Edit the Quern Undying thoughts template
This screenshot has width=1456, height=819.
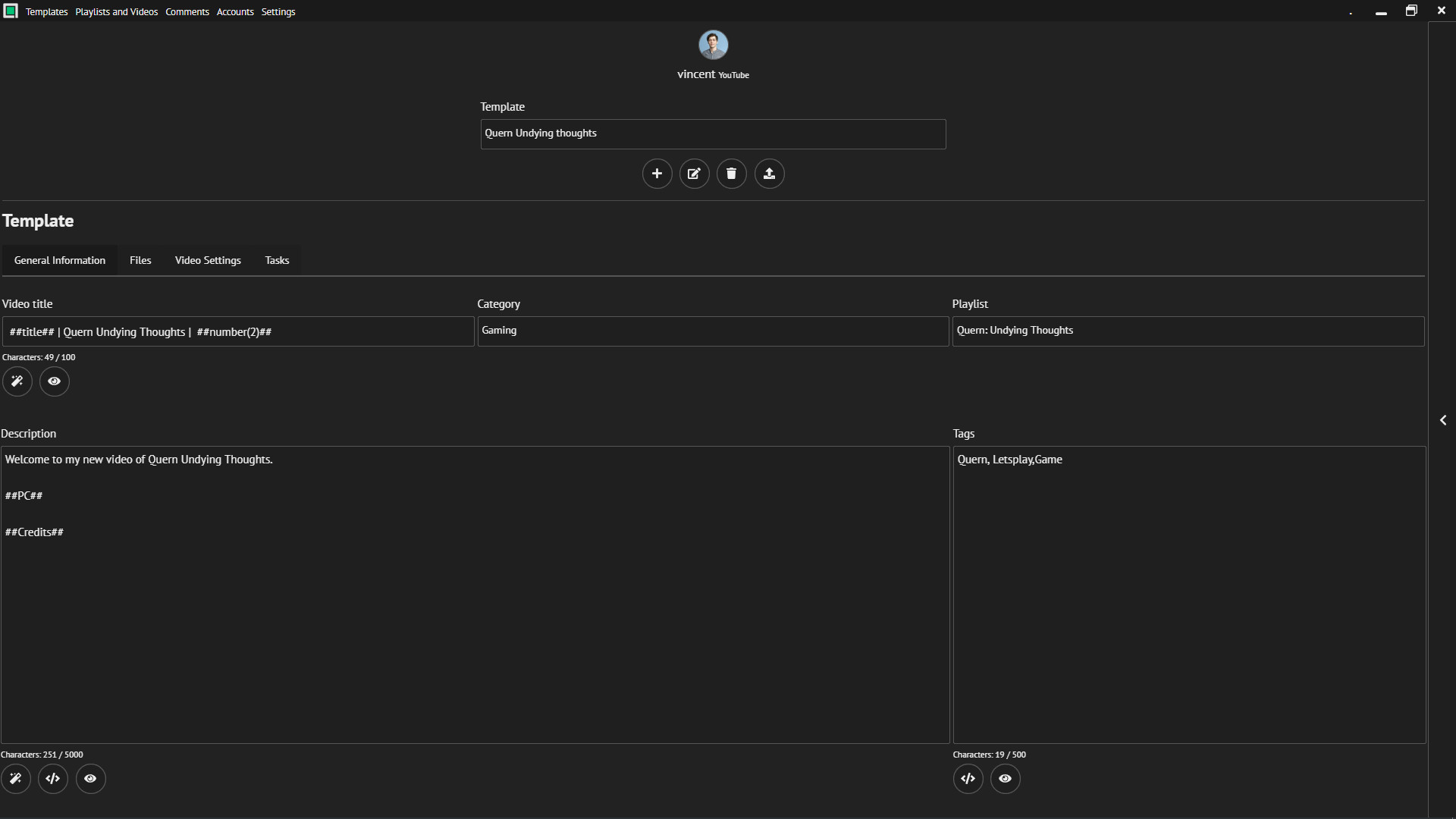694,174
